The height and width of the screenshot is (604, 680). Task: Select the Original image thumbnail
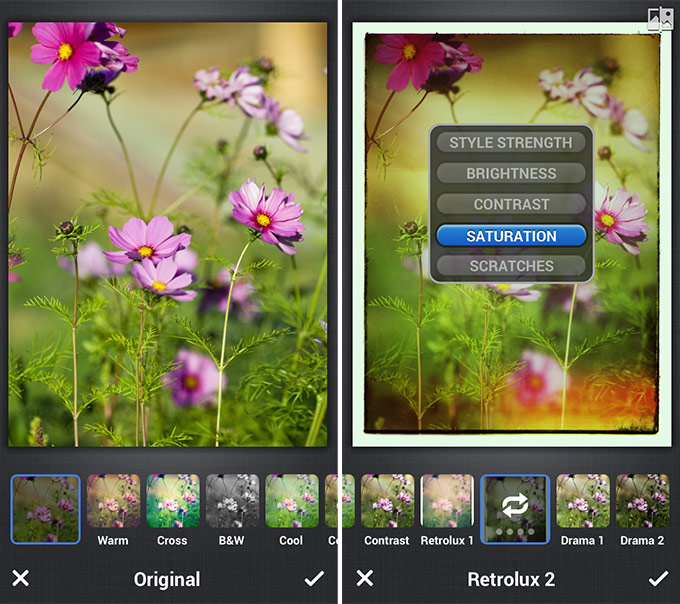[x=46, y=509]
